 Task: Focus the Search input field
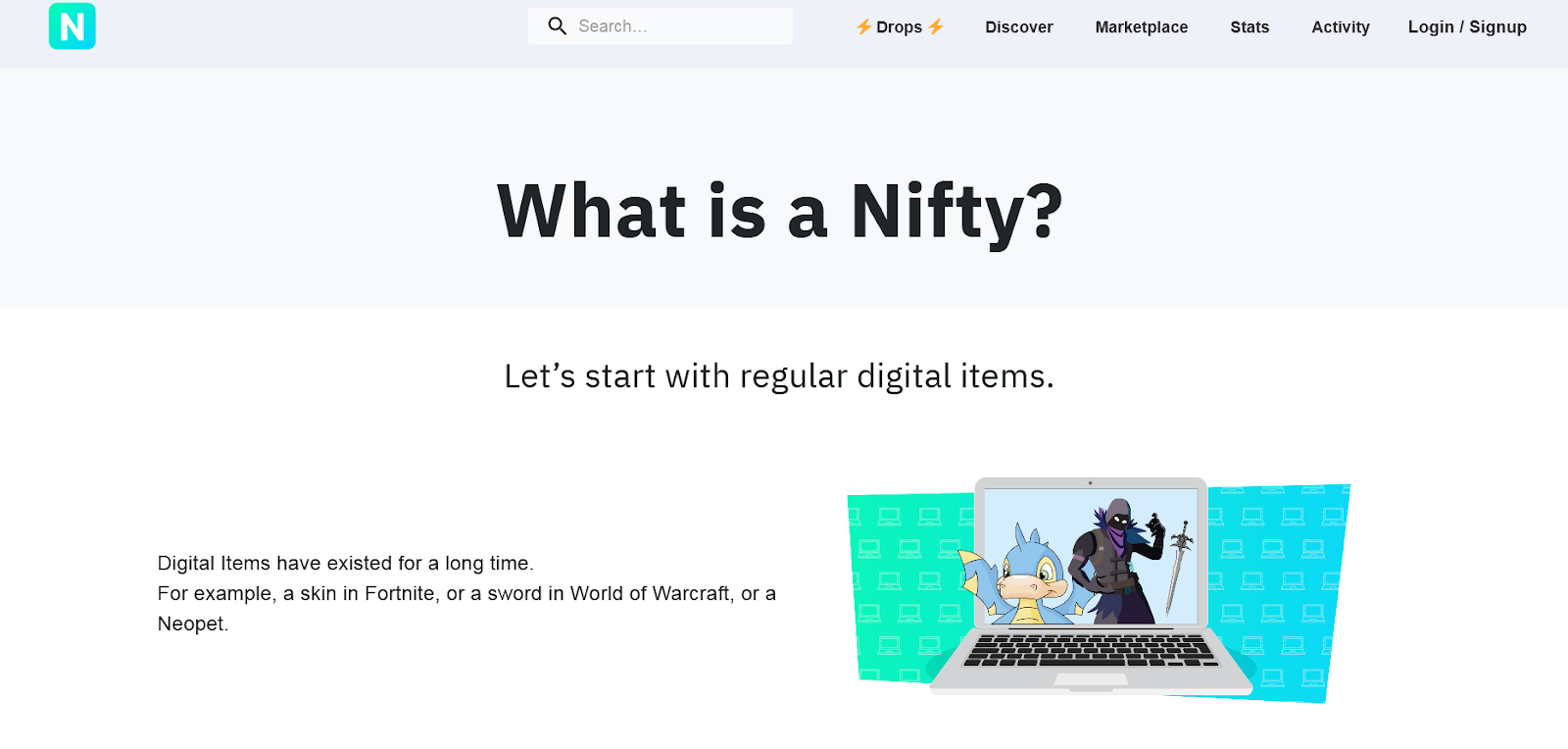click(661, 26)
